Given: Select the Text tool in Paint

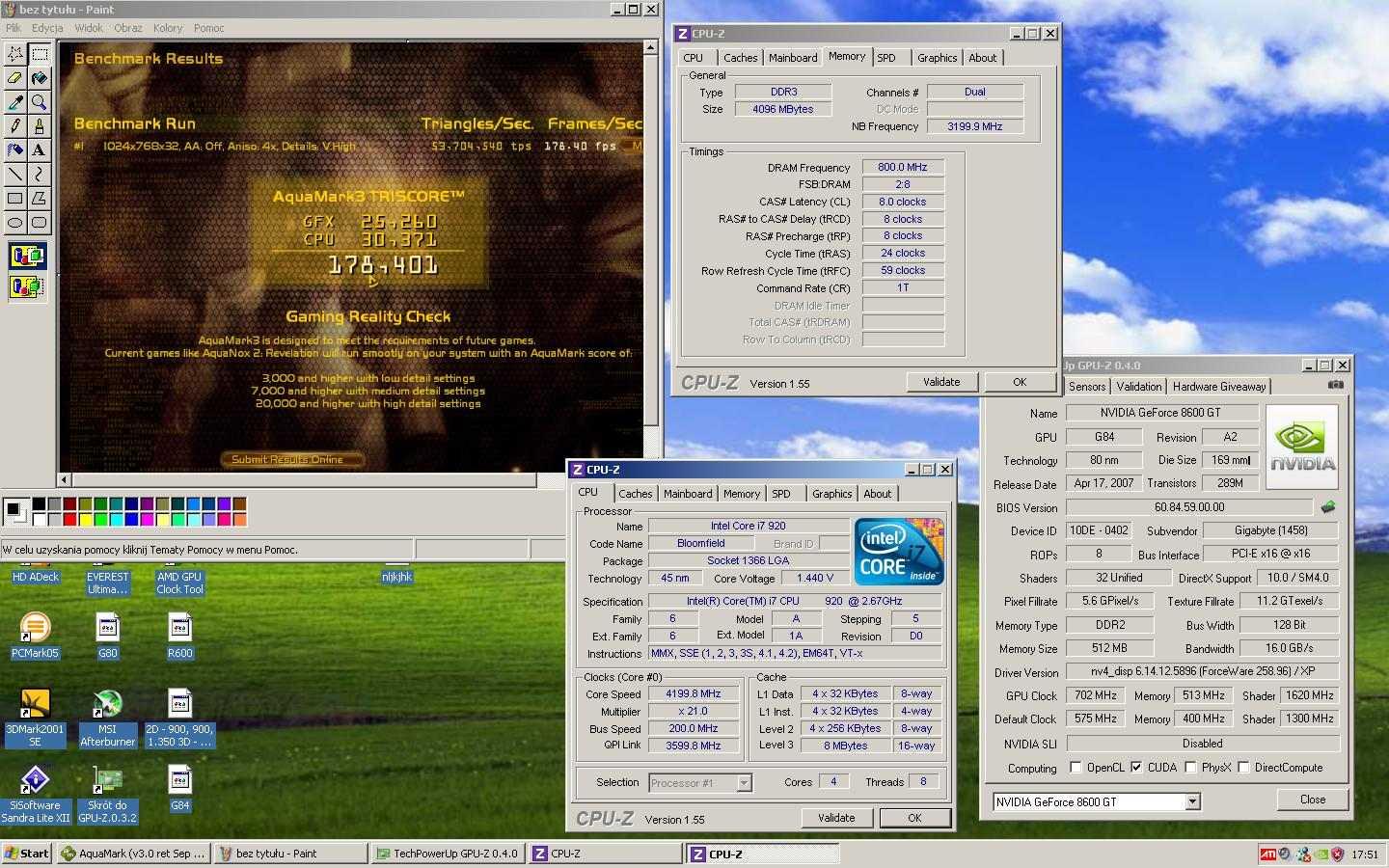Looking at the screenshot, I should (40, 149).
